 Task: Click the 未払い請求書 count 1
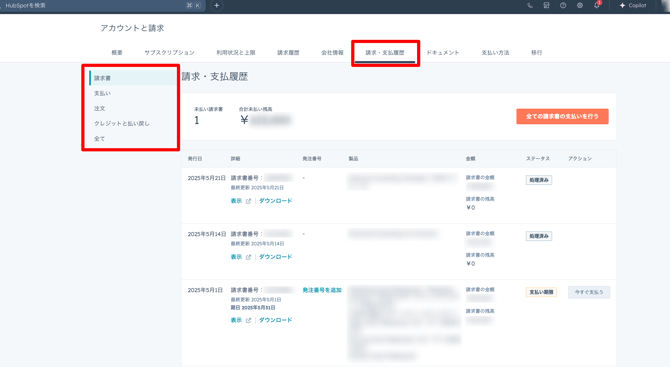197,121
